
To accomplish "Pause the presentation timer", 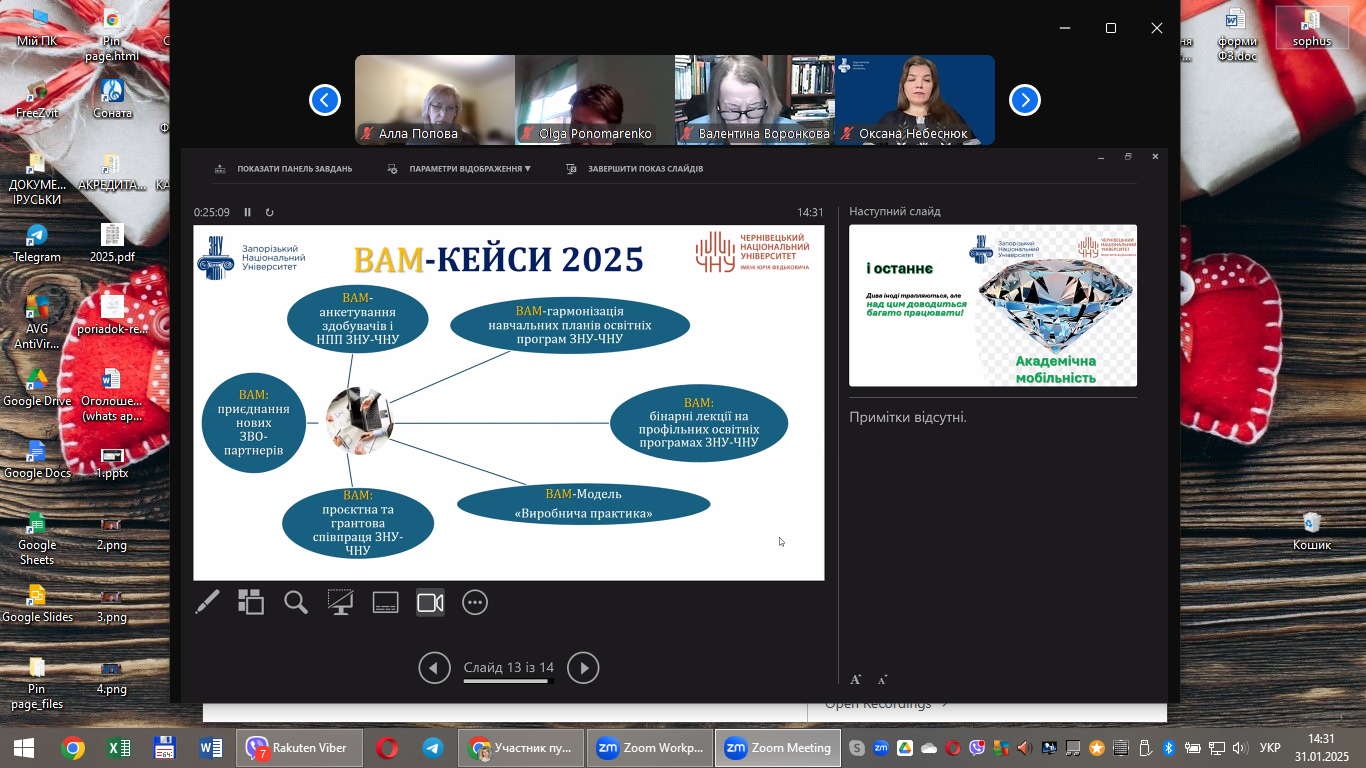I will [248, 212].
